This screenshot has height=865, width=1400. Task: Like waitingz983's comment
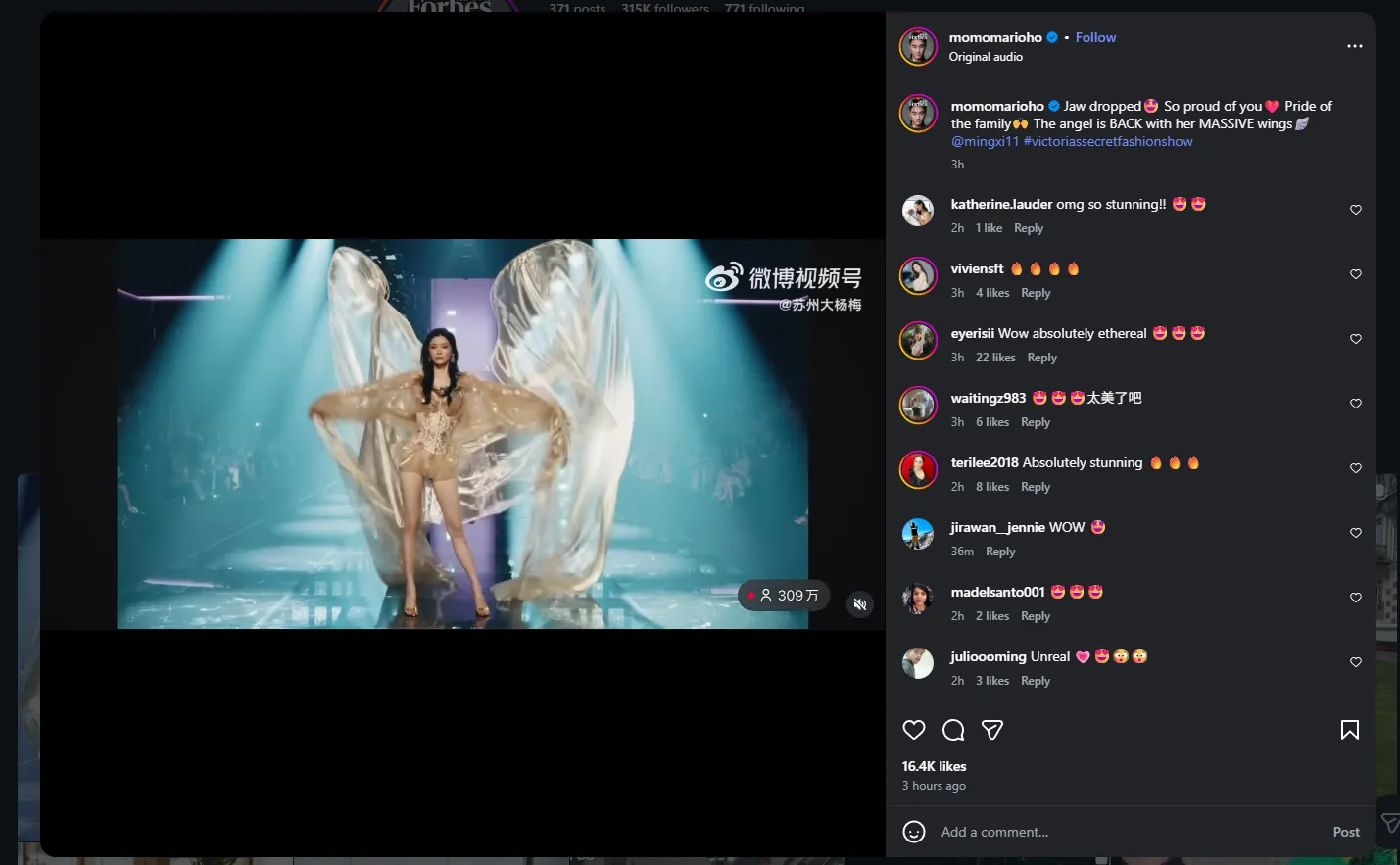pos(1356,404)
